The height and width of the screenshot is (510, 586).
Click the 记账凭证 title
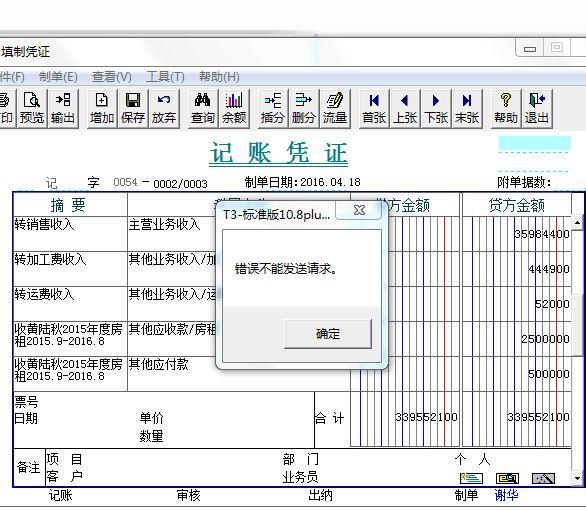(278, 153)
